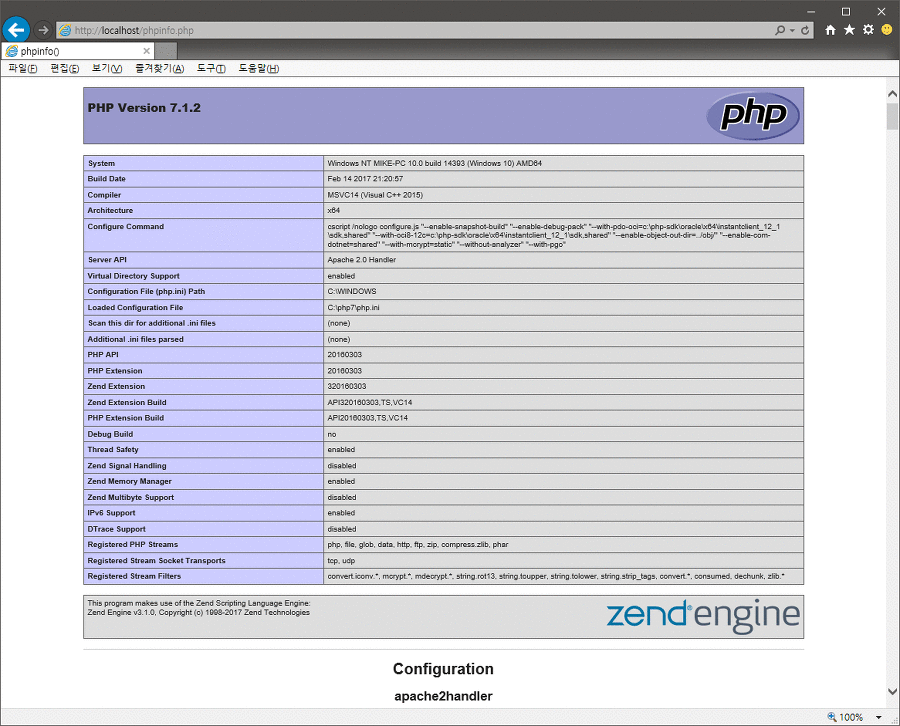Image resolution: width=900 pixels, height=726 pixels.
Task: Click the Zend Engine v3.1.0 copyright text
Action: (x=199, y=612)
